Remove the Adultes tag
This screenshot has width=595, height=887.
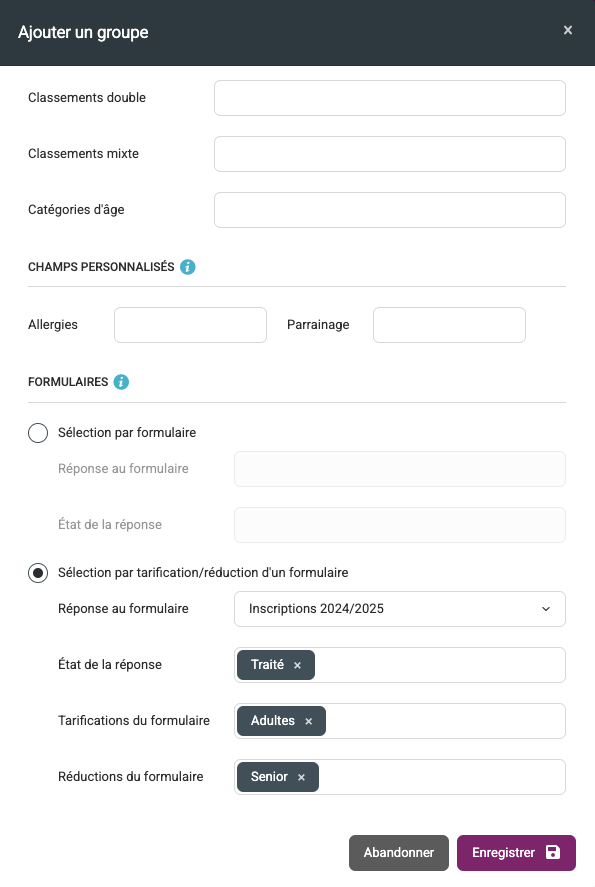[x=309, y=721]
